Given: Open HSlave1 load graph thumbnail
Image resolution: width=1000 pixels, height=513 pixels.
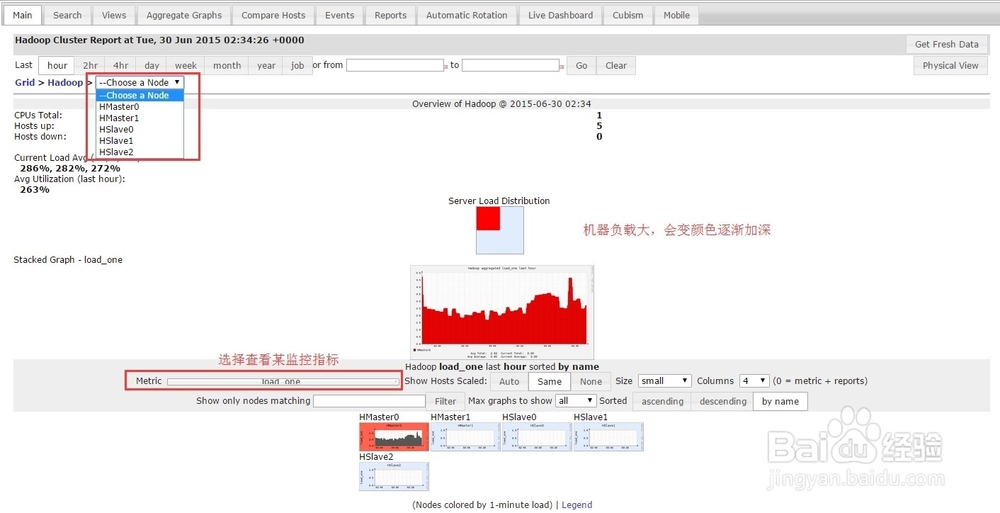Looking at the screenshot, I should (608, 436).
